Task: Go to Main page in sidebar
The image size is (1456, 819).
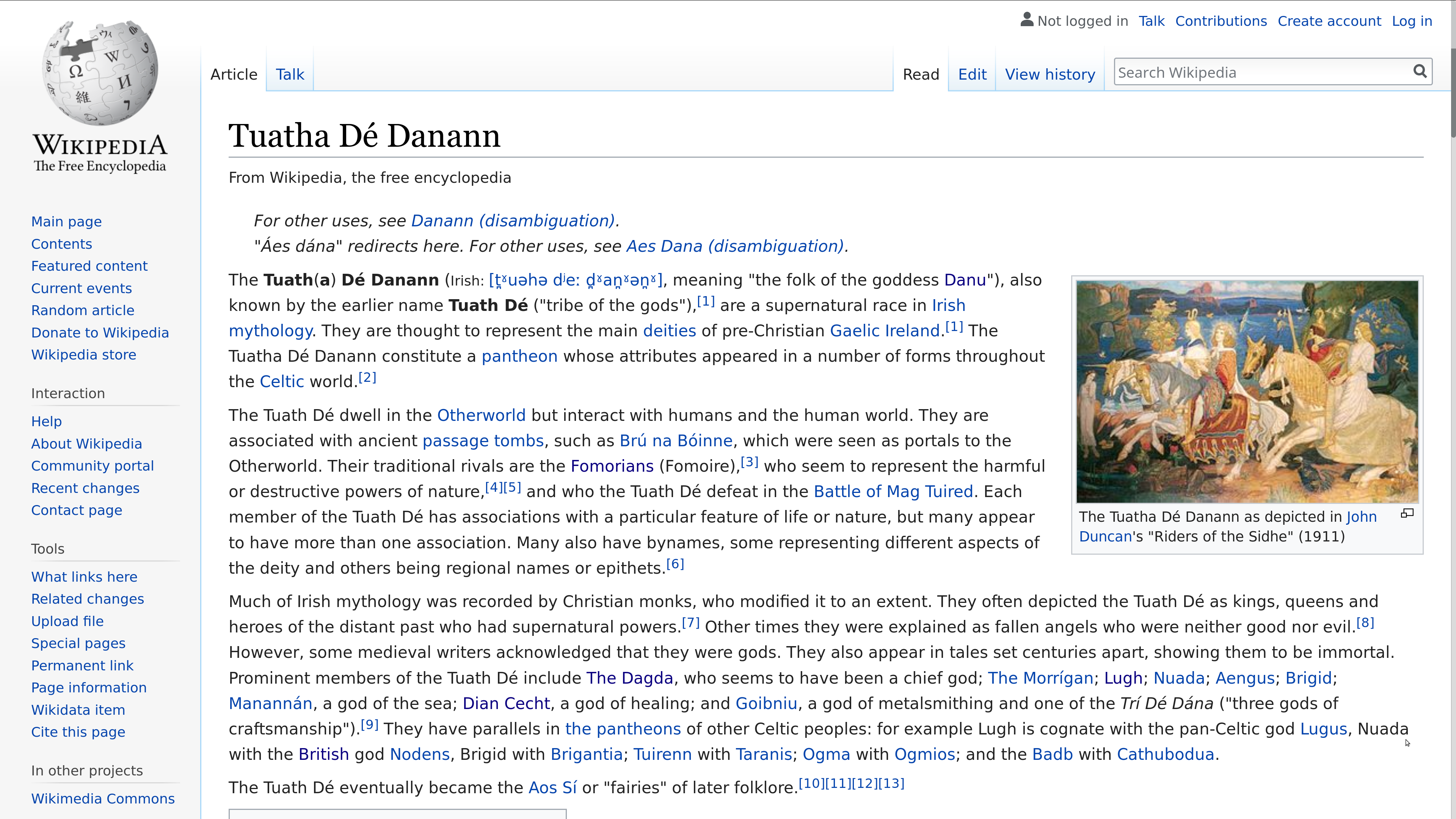Action: tap(66, 221)
